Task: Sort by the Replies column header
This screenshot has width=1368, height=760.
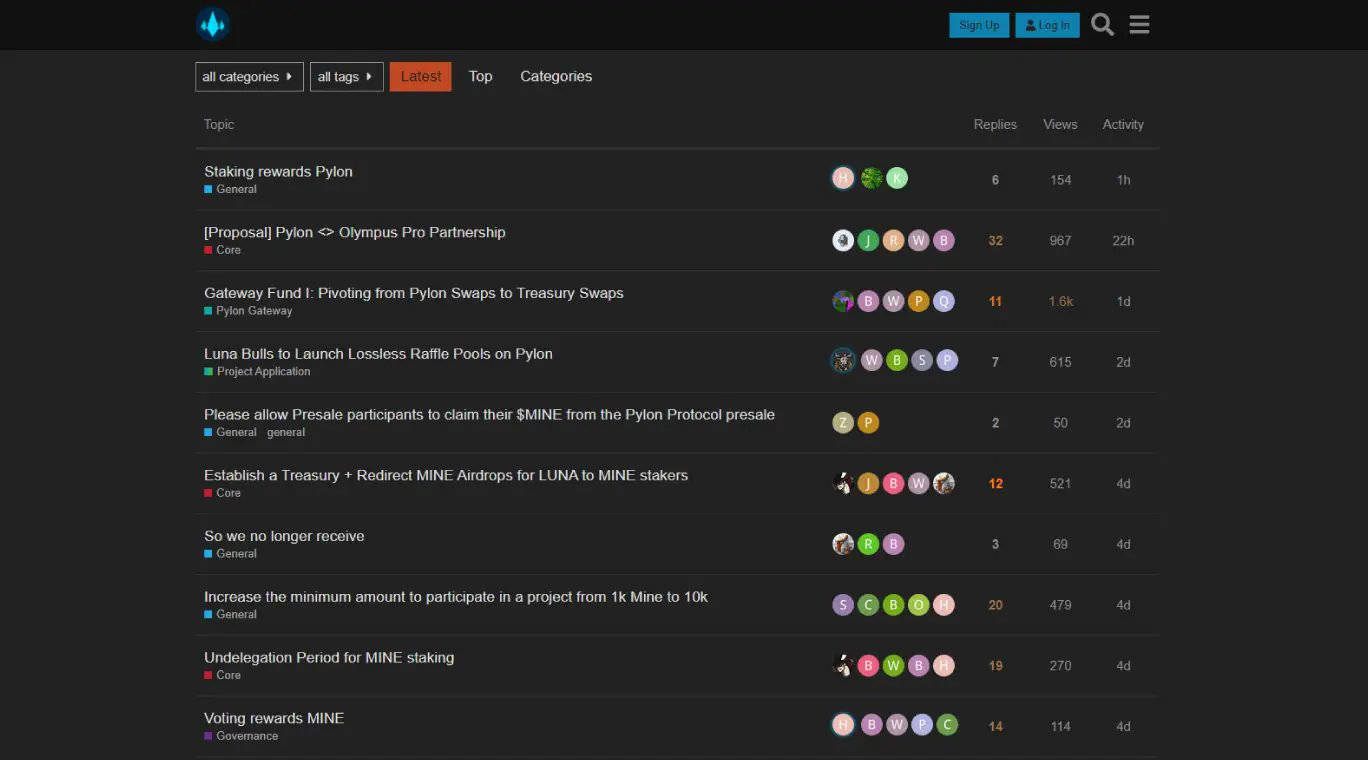Action: point(995,124)
